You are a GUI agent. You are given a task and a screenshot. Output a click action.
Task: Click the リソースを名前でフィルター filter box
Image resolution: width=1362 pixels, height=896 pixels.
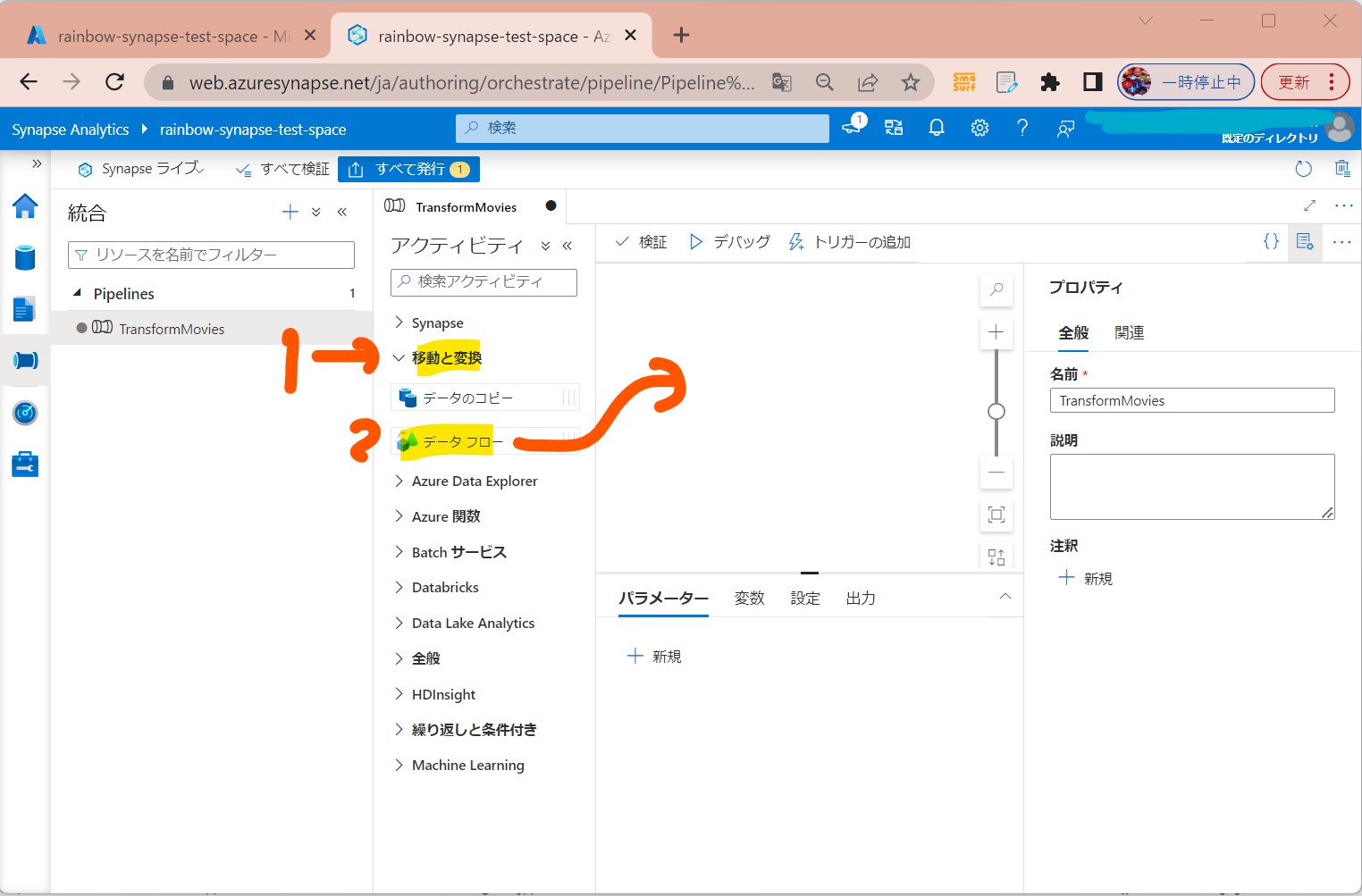pyautogui.click(x=211, y=255)
